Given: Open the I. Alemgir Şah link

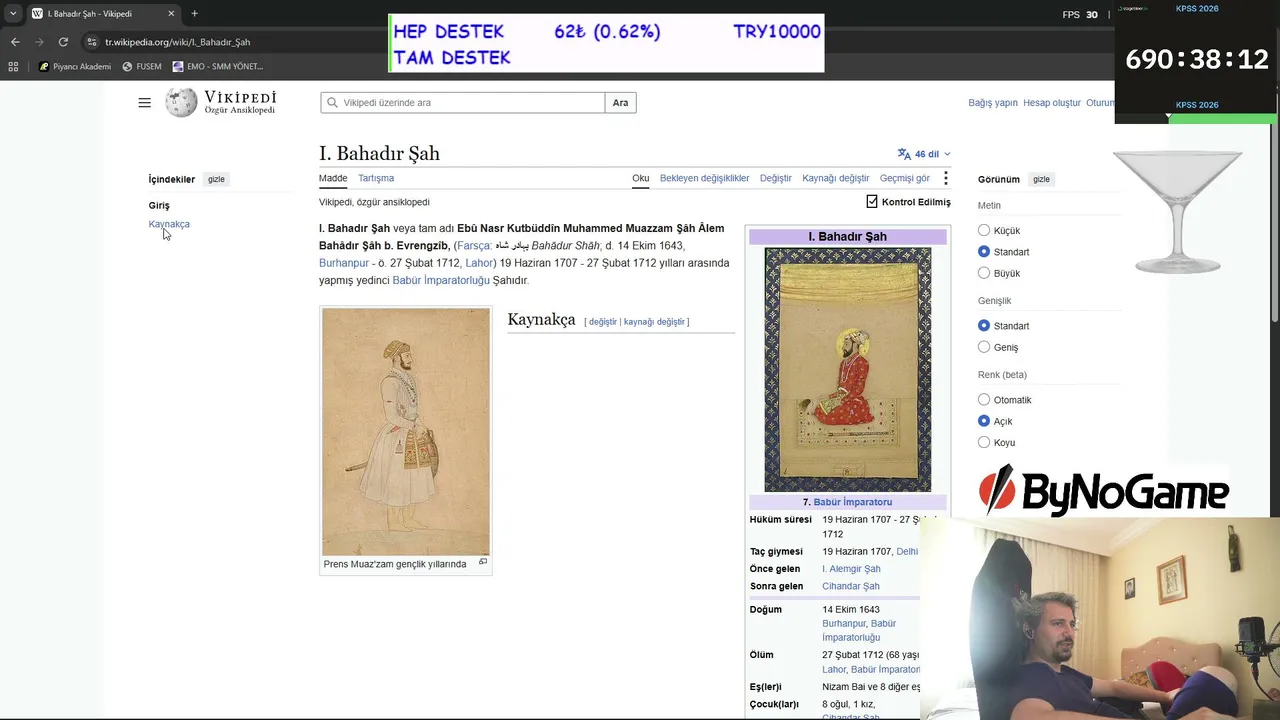Looking at the screenshot, I should click(x=851, y=569).
